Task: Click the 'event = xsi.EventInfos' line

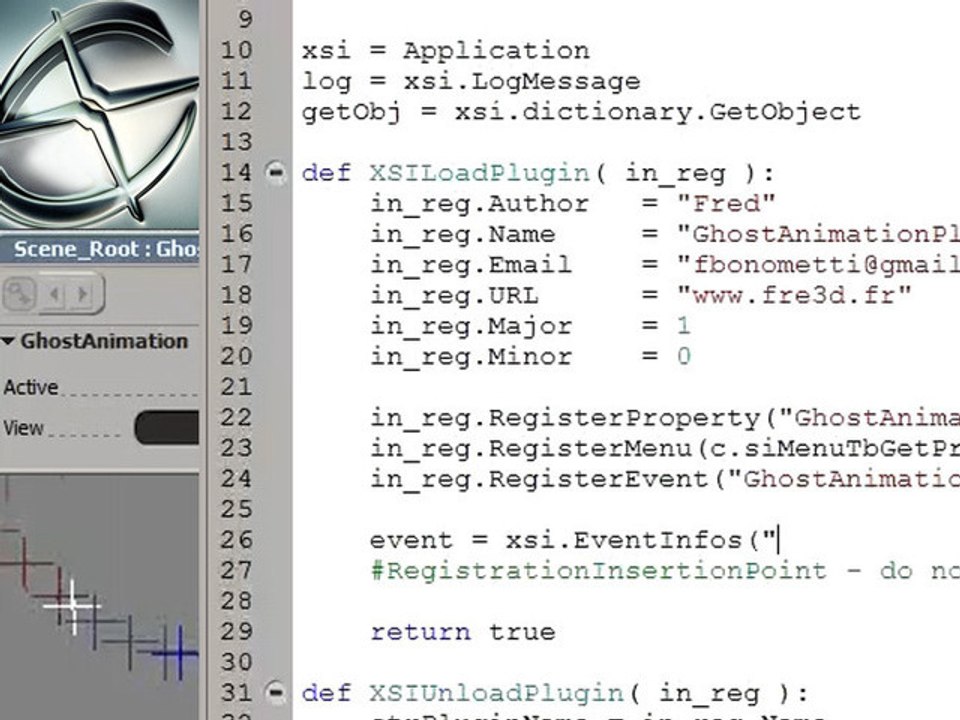Action: pyautogui.click(x=573, y=541)
